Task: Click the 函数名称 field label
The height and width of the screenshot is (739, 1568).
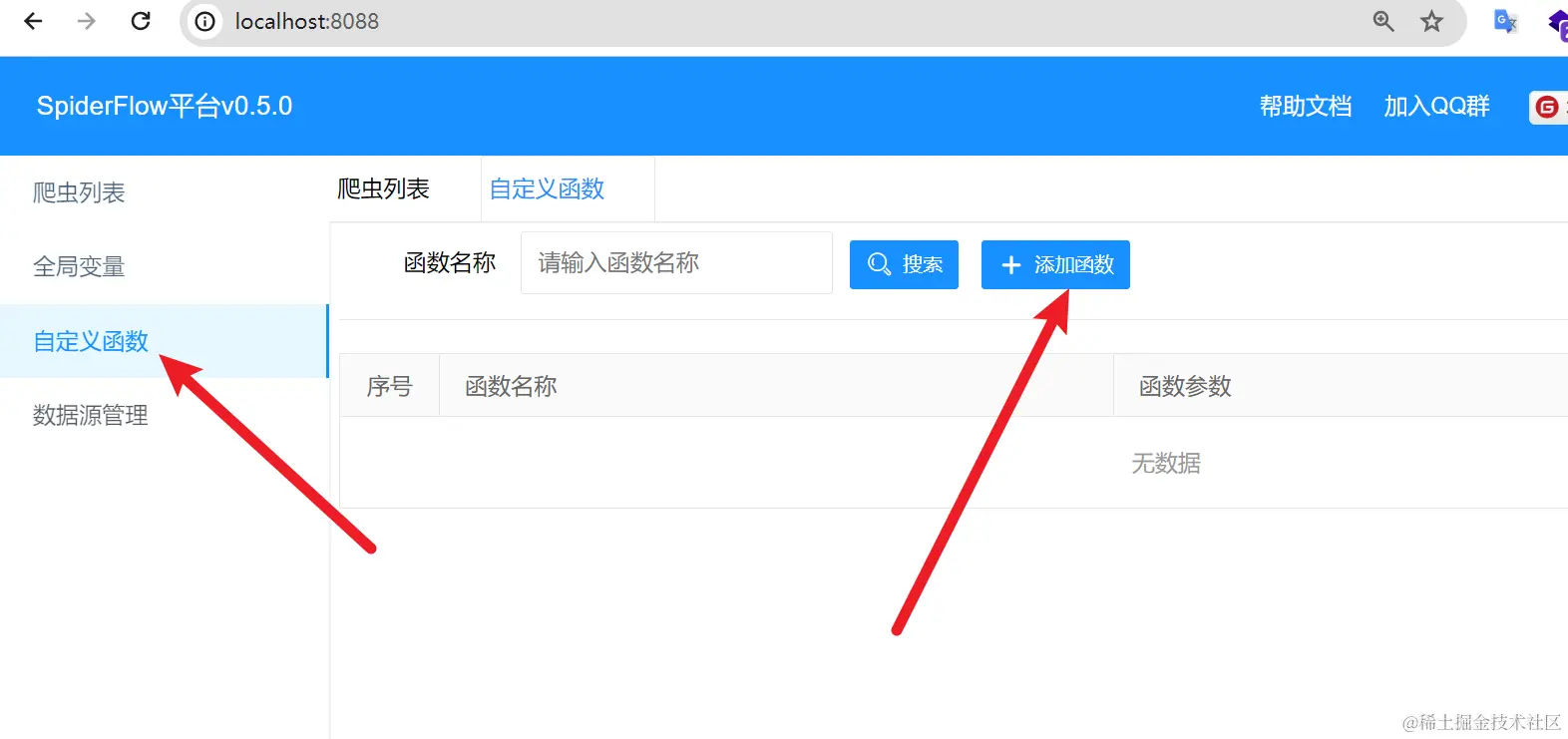Action: [450, 263]
